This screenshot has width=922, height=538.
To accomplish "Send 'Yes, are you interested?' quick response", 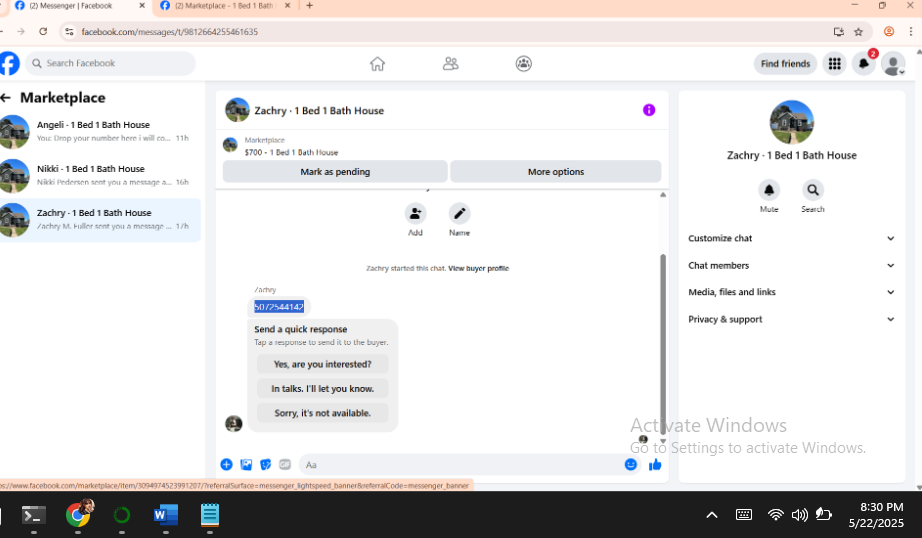I will click(x=322, y=365).
